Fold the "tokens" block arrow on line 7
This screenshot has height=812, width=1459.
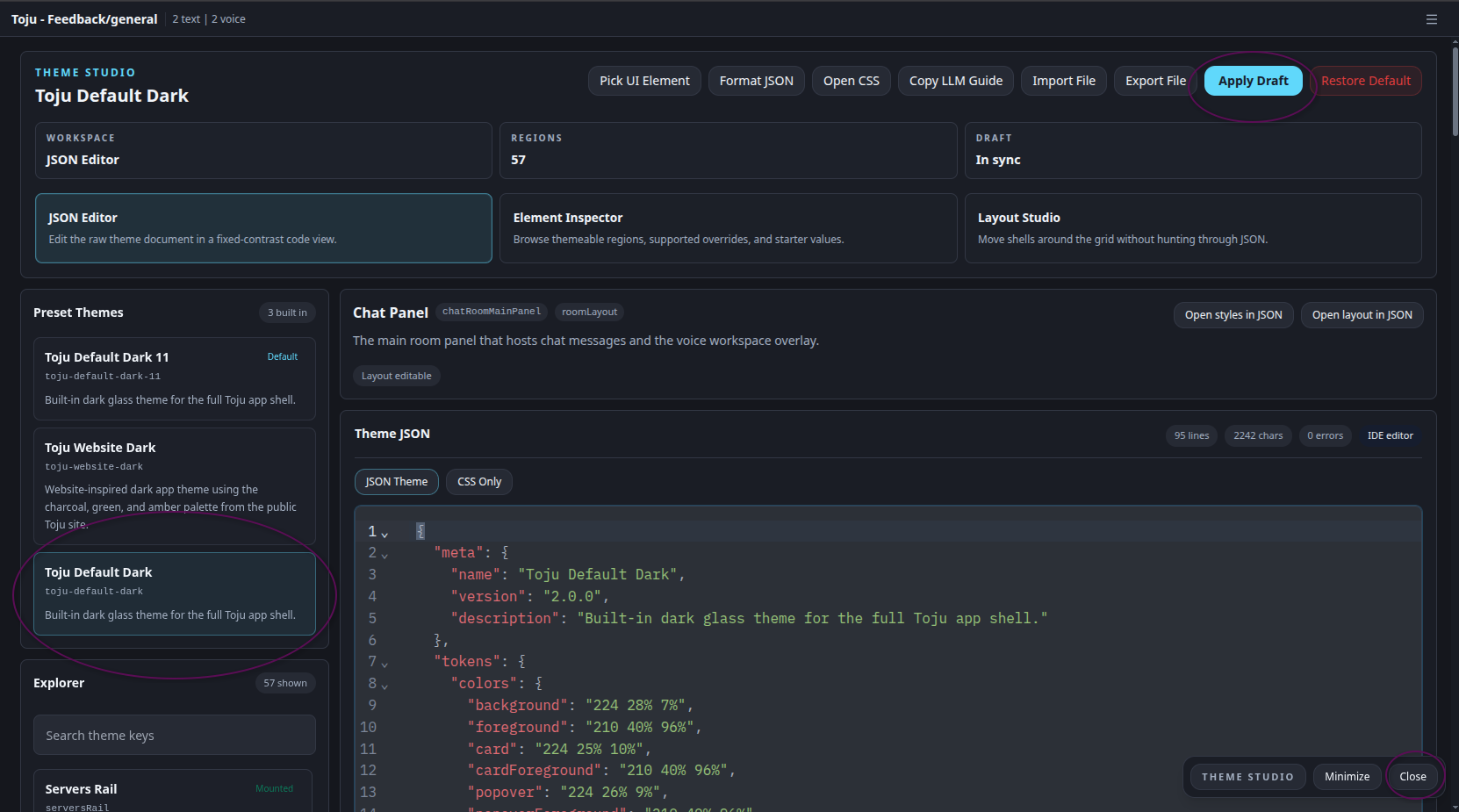[x=385, y=664]
